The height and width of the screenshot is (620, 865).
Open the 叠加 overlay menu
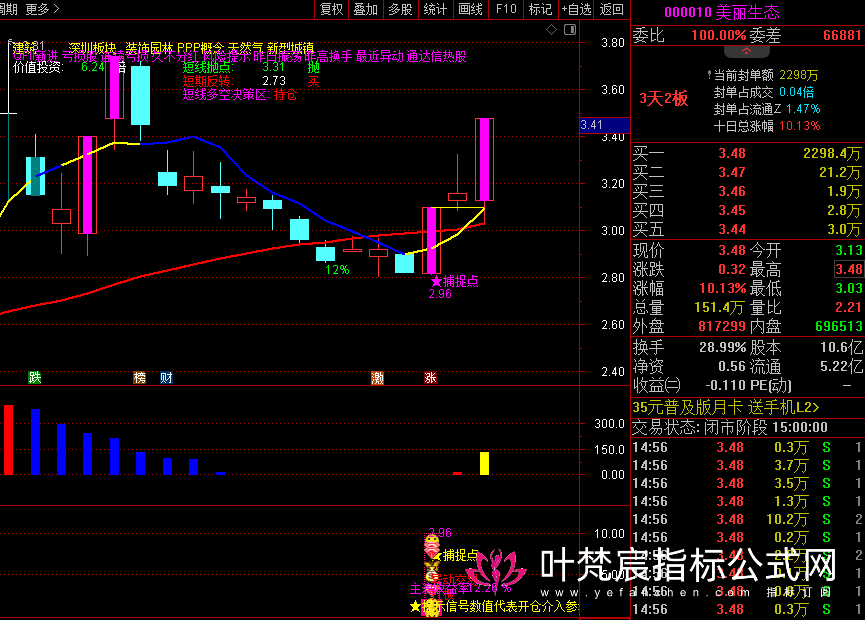coord(366,9)
